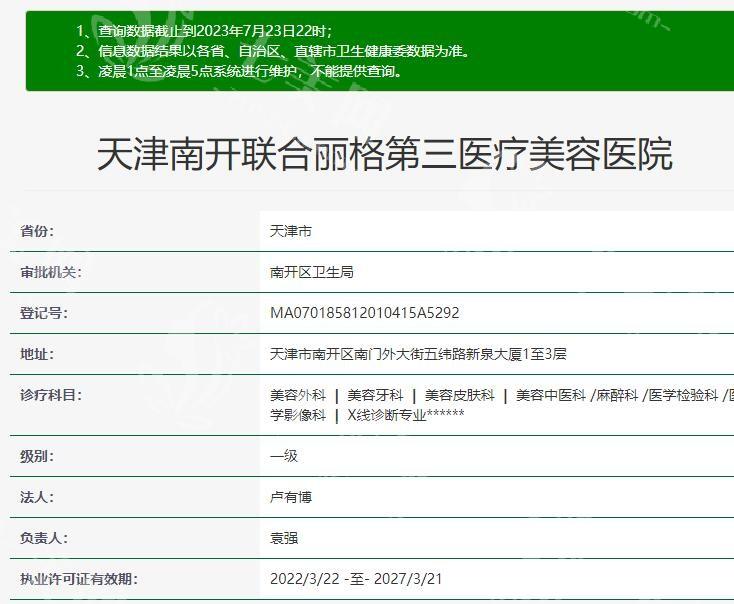Click notice line about 卫生健康委数据为准
Screen dimensions: 734x604
pos(273,51)
